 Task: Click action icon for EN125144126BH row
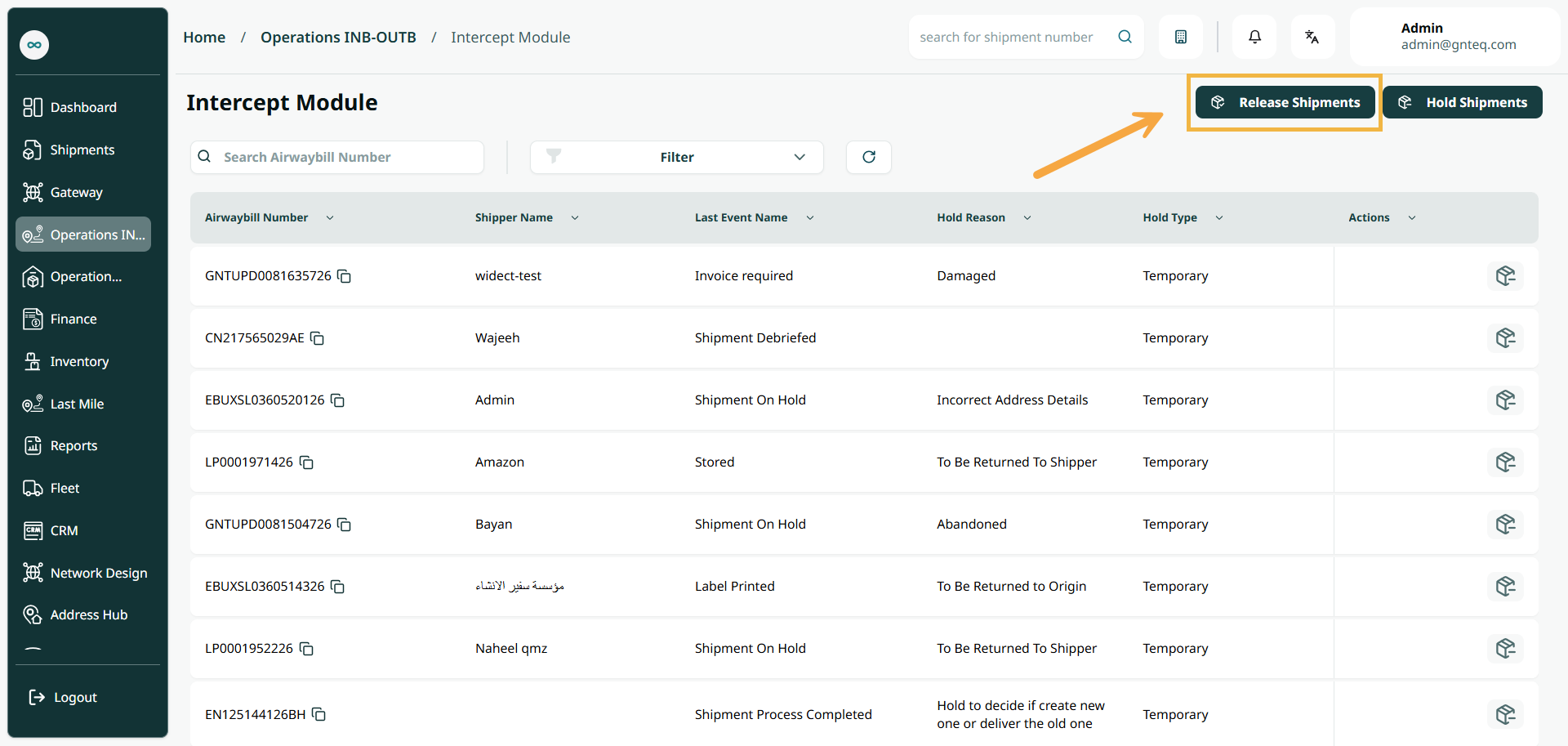tap(1505, 715)
